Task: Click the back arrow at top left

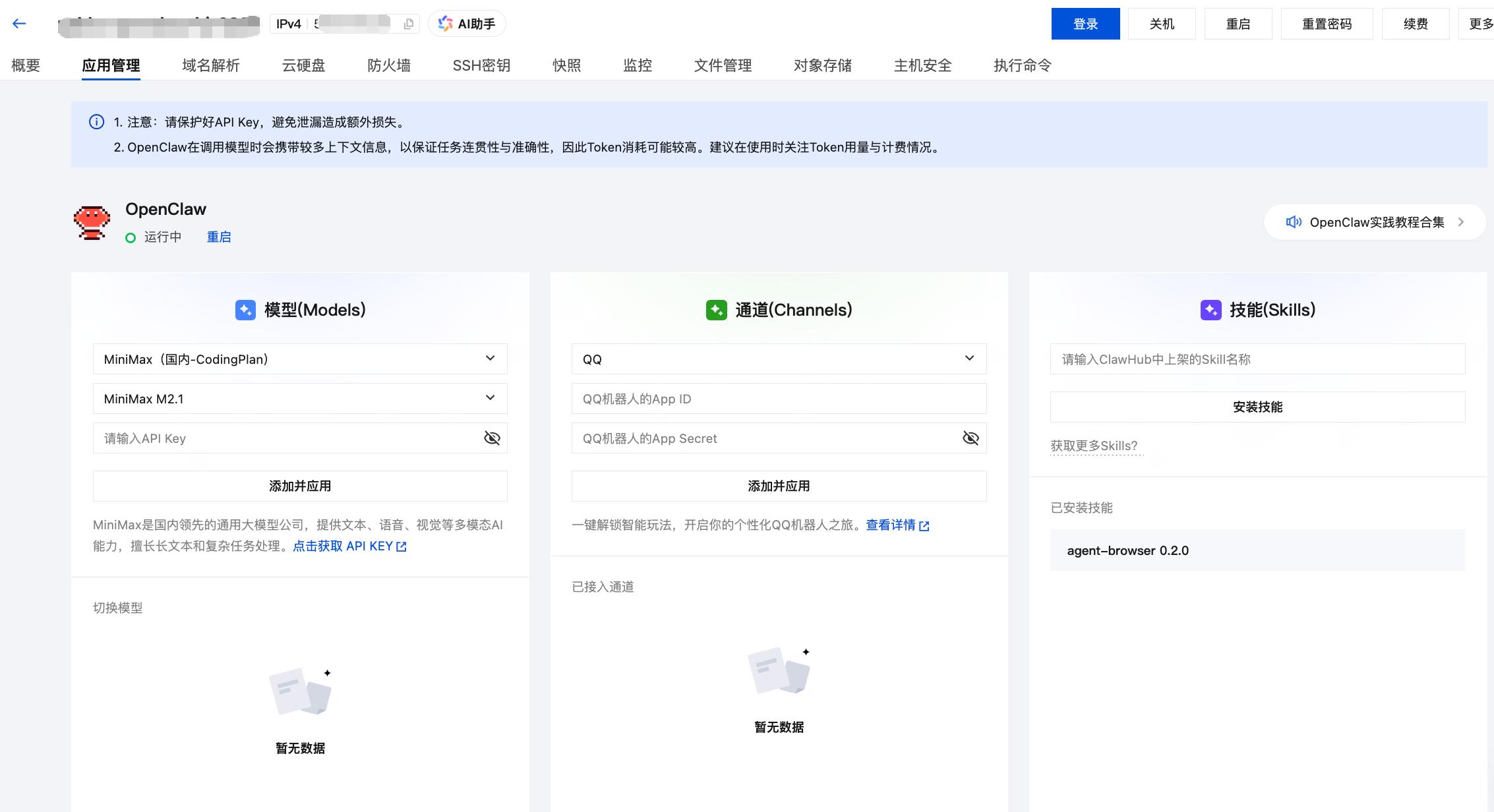Action: [18, 23]
